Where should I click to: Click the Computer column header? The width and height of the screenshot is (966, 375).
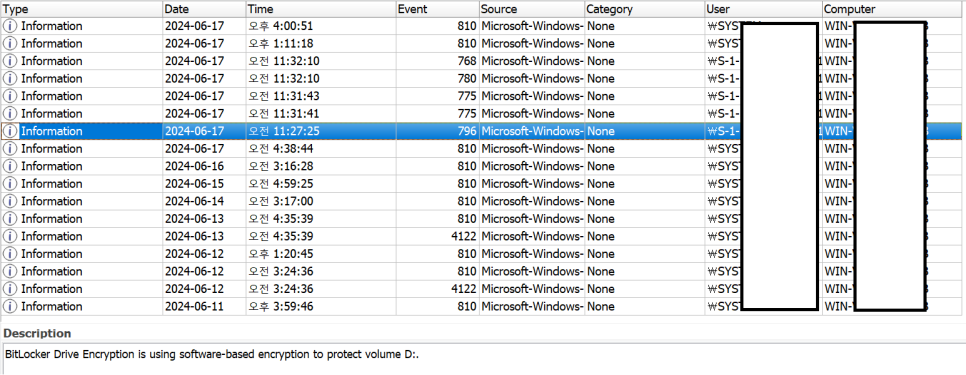[x=893, y=9]
